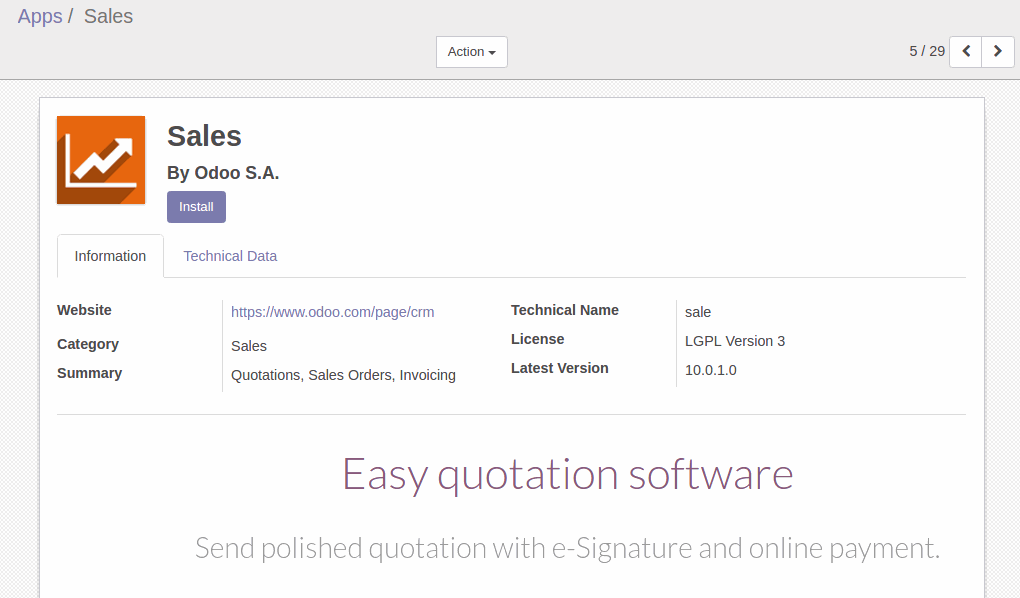This screenshot has height=598, width=1020.
Task: Select the Sales module title heading
Action: [204, 137]
